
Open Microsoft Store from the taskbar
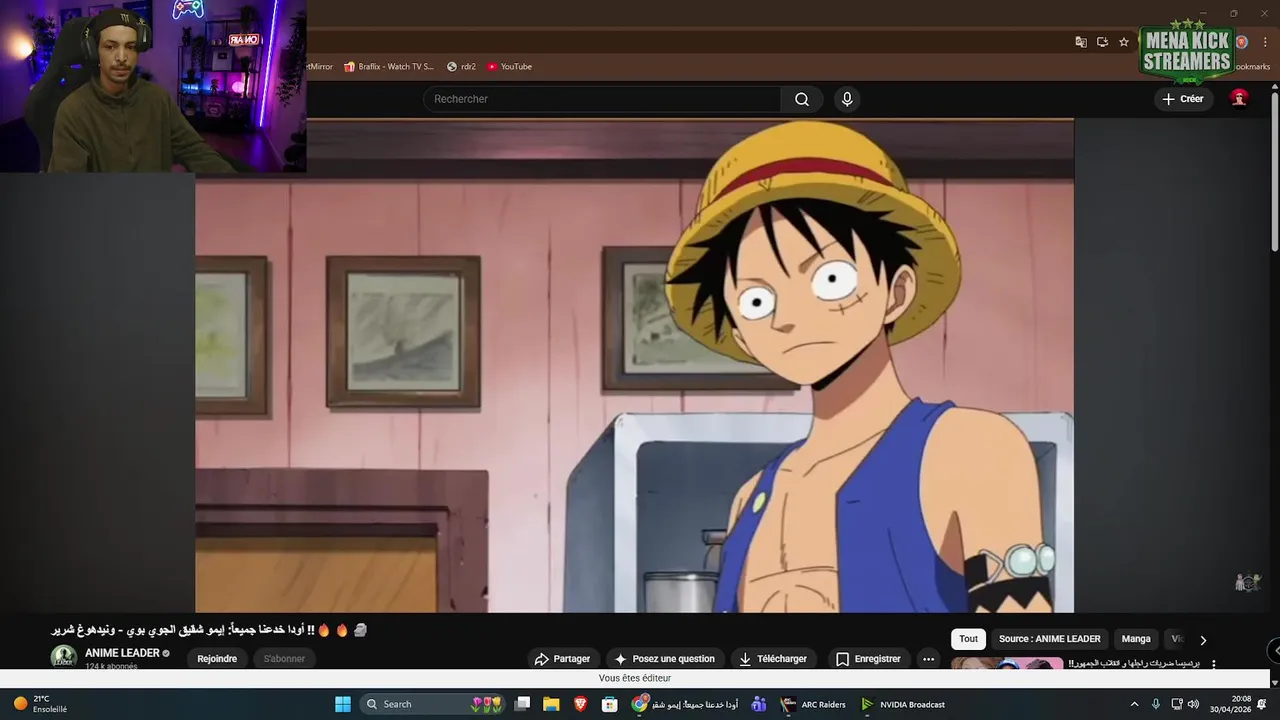[609, 704]
